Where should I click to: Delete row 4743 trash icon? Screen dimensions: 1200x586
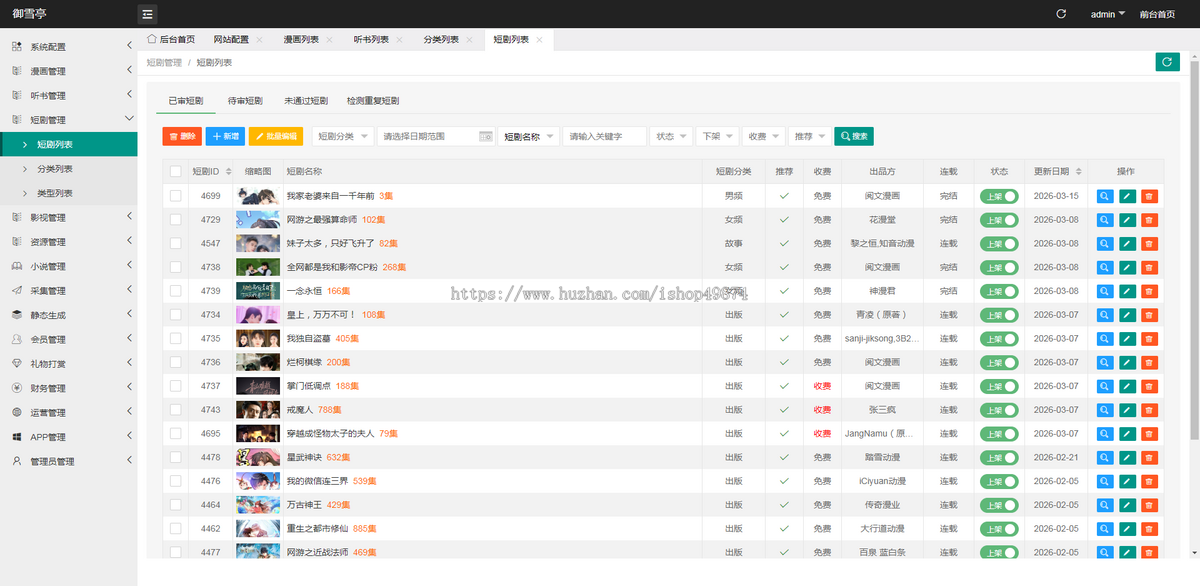click(x=1149, y=410)
